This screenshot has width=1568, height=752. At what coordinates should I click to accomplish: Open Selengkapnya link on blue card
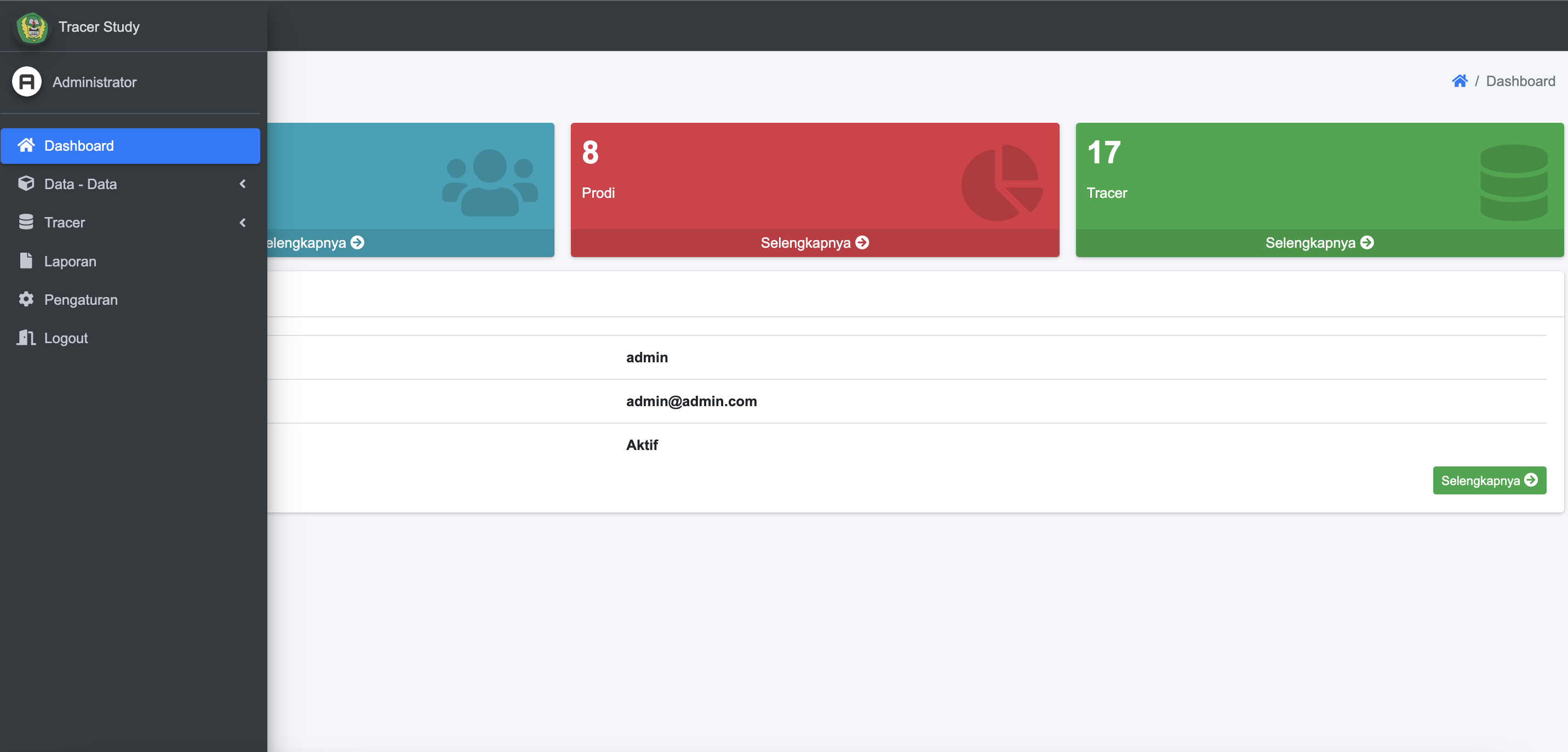(316, 242)
